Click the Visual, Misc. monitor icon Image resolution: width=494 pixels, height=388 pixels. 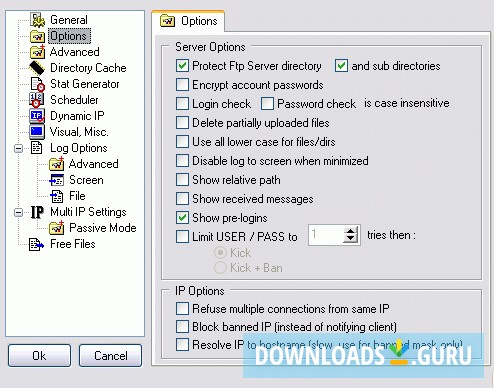[x=37, y=132]
